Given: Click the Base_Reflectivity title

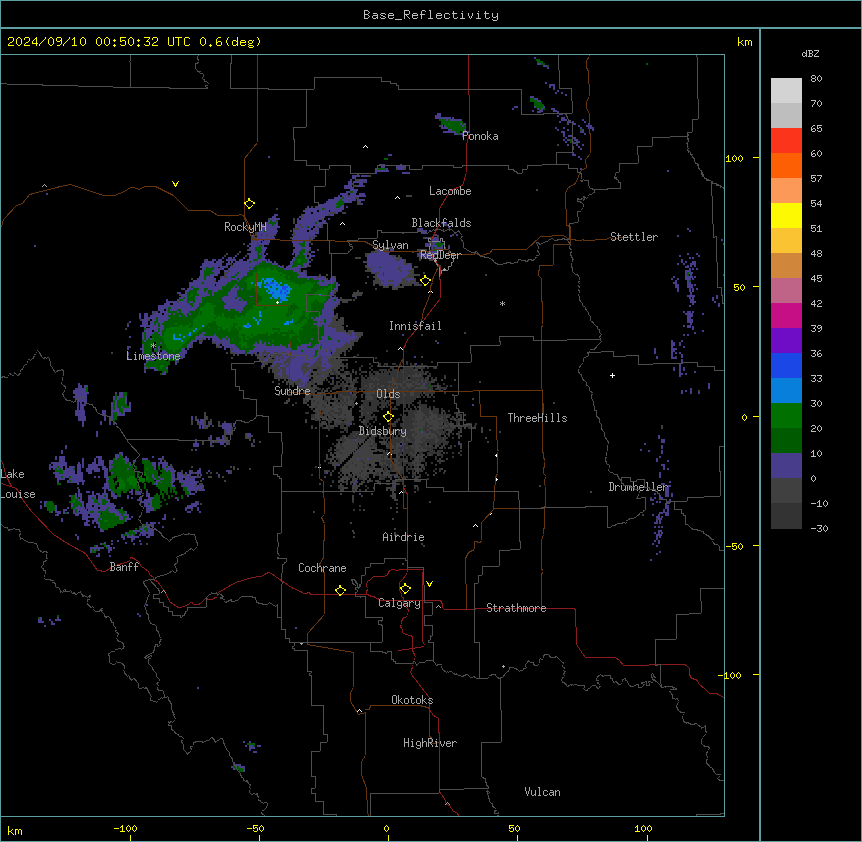Looking at the screenshot, I should 431,15.
